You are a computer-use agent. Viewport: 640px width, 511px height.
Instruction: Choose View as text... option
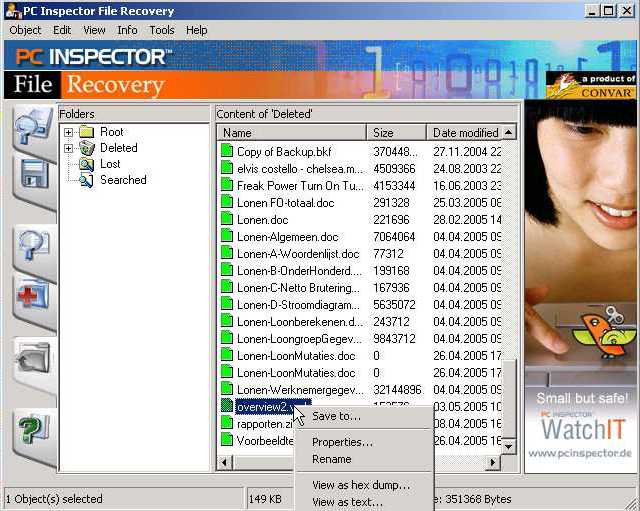point(364,502)
